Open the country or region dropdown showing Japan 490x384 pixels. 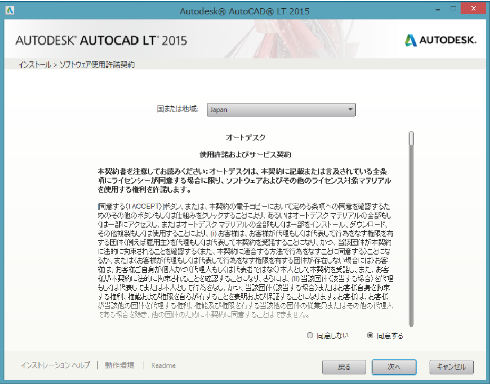(281, 110)
